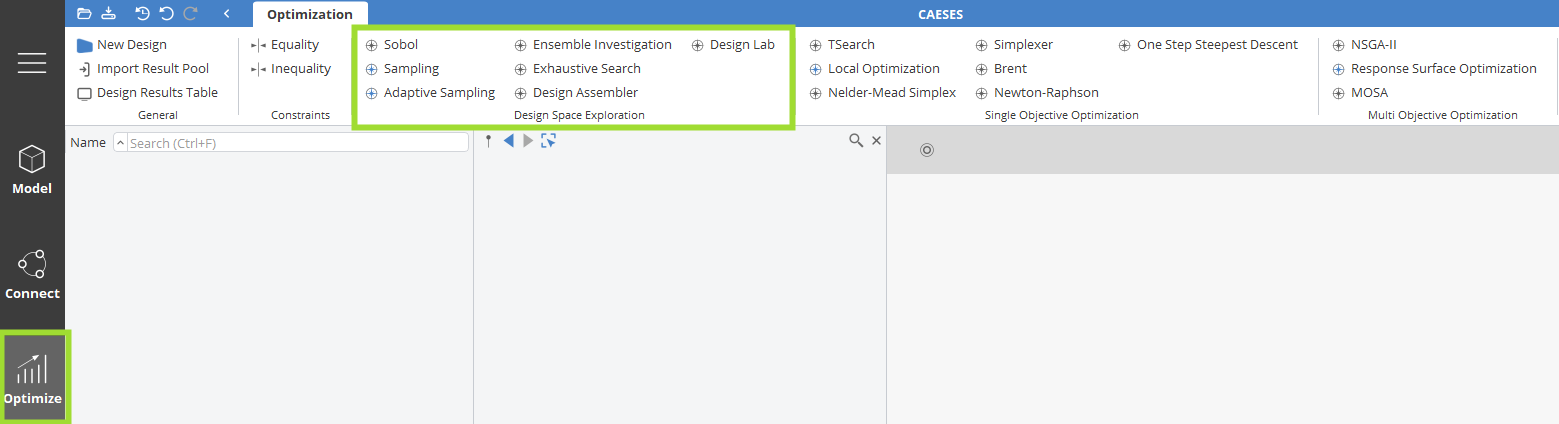
Task: Go back with the blue left arrow
Action: [x=508, y=141]
